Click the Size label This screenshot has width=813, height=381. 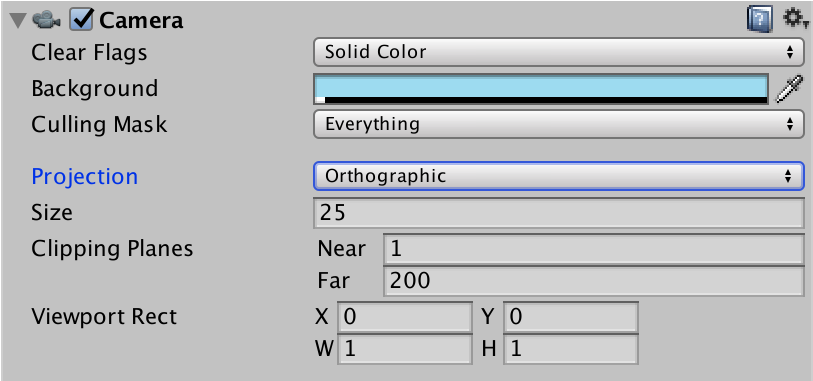pyautogui.click(x=52, y=213)
